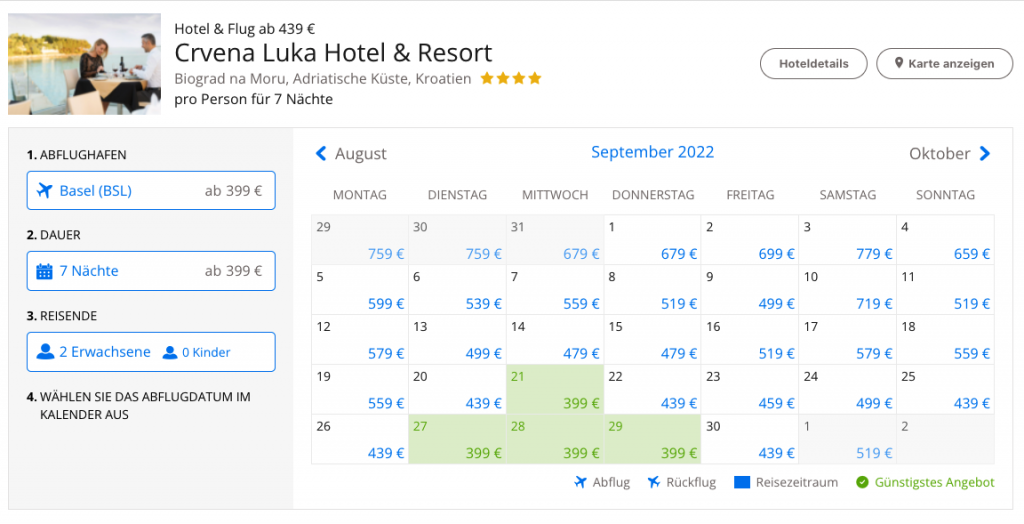1024x524 pixels.
Task: Click the blue Reisezeitraum legend swatch
Action: coord(742,482)
